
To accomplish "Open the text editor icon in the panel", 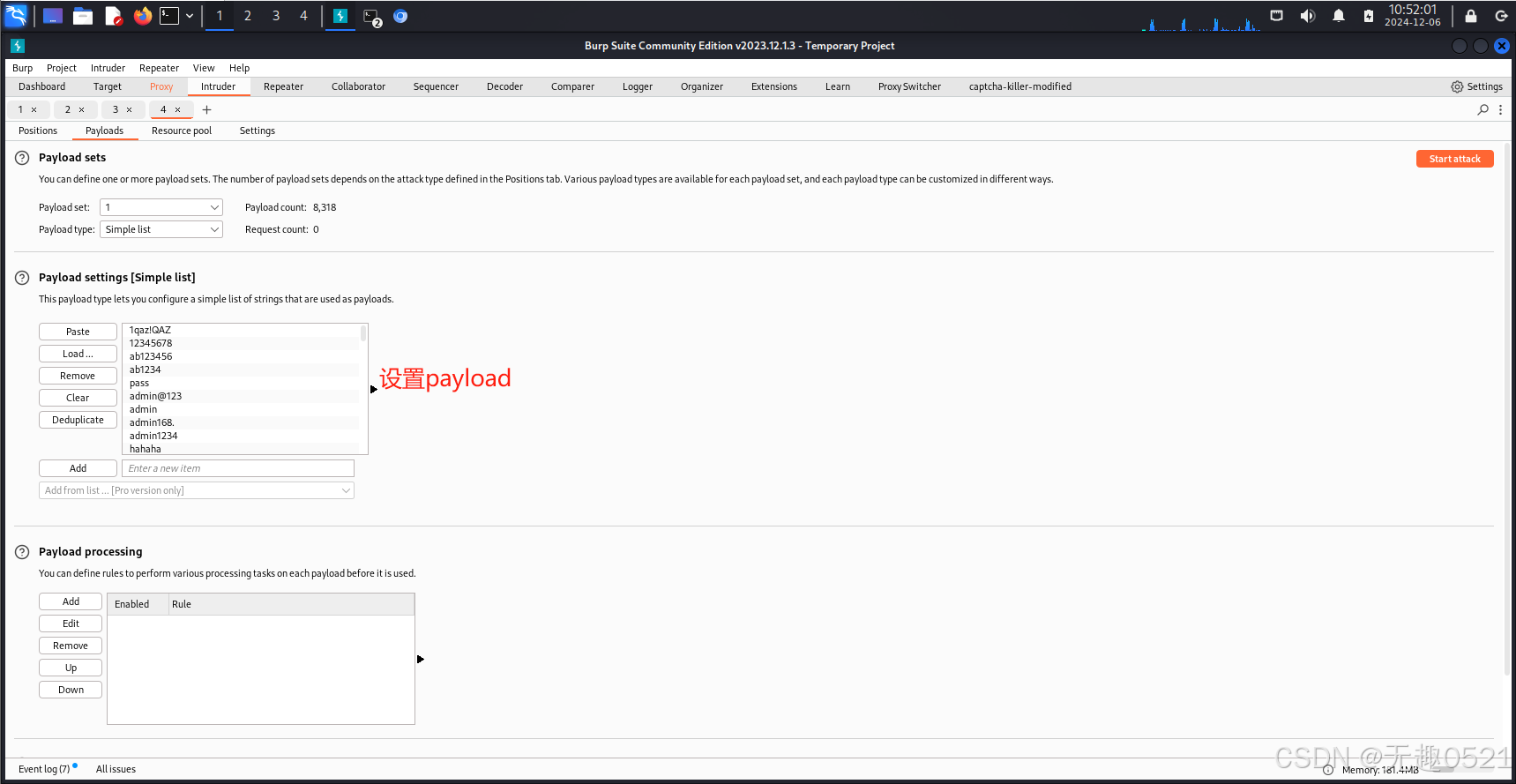I will coord(113,16).
